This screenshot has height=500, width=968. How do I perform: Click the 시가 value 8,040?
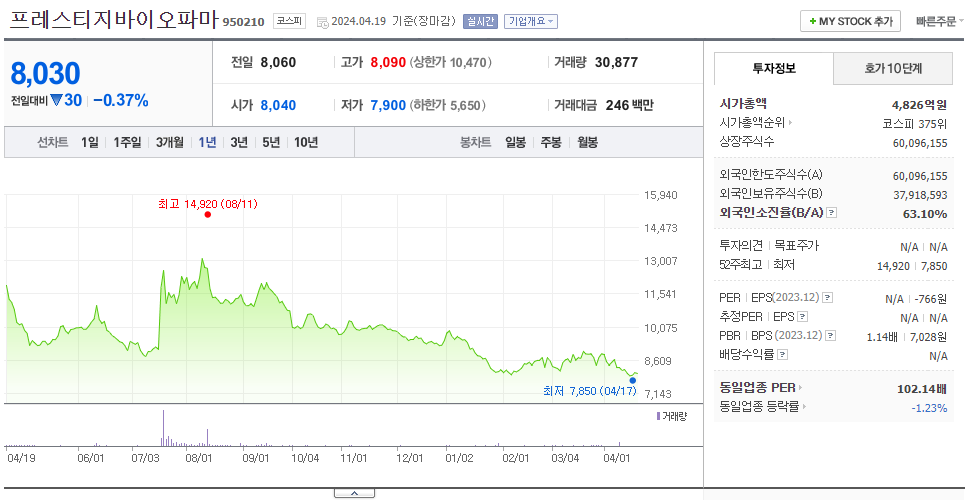(278, 106)
